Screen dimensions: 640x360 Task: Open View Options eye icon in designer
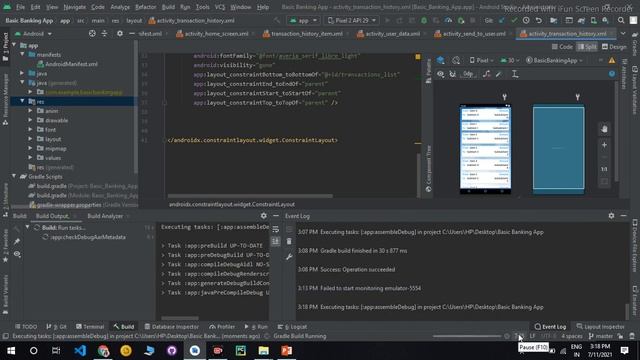[441, 74]
